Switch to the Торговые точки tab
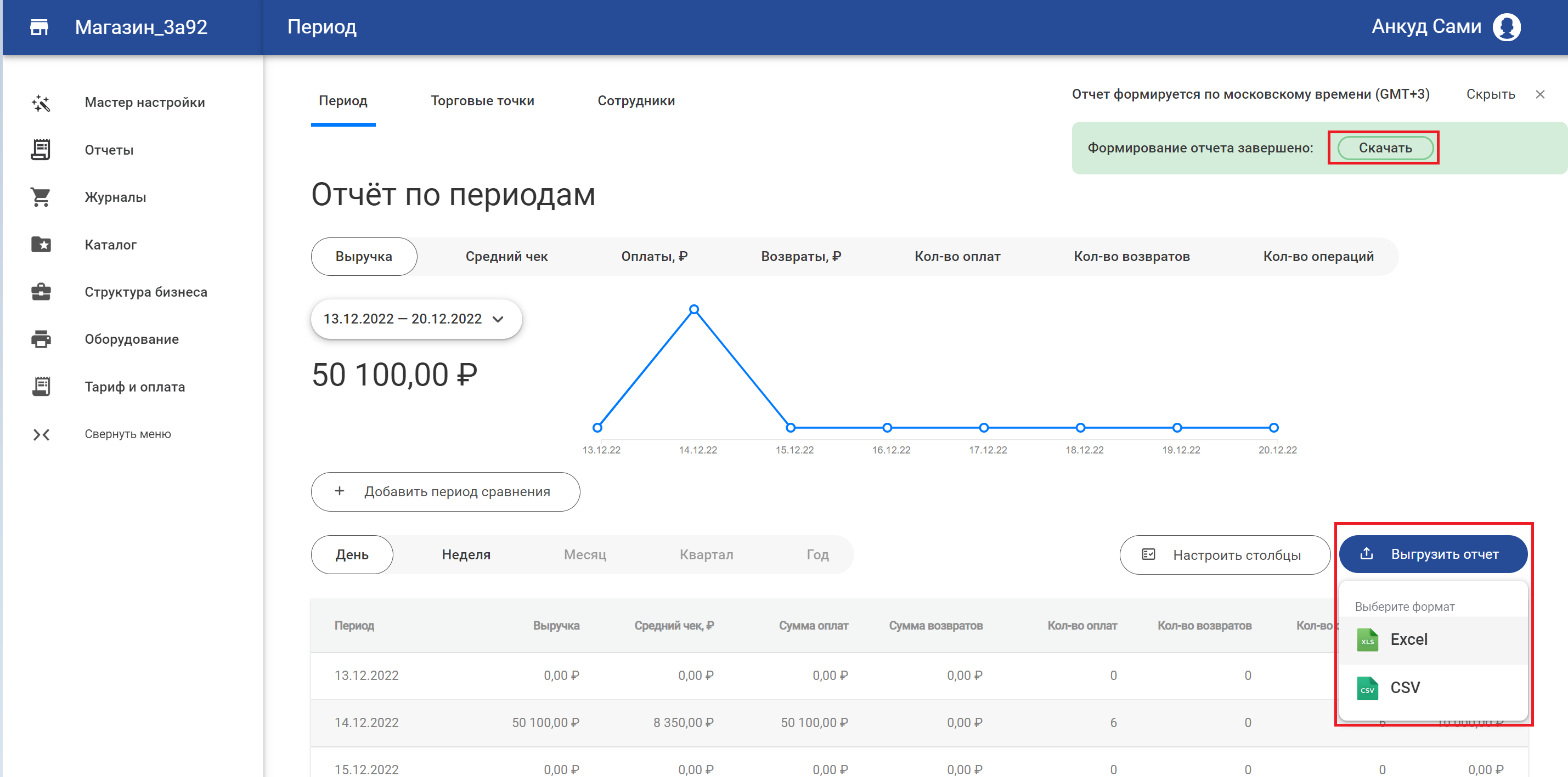 coord(483,101)
